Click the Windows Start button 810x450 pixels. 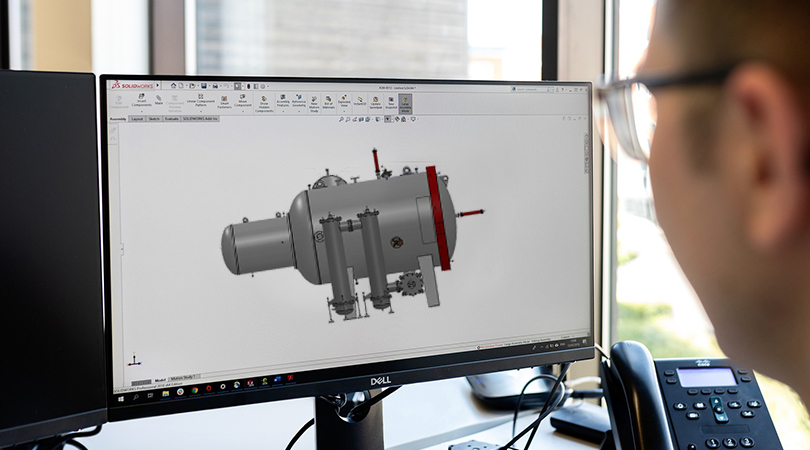tap(119, 398)
